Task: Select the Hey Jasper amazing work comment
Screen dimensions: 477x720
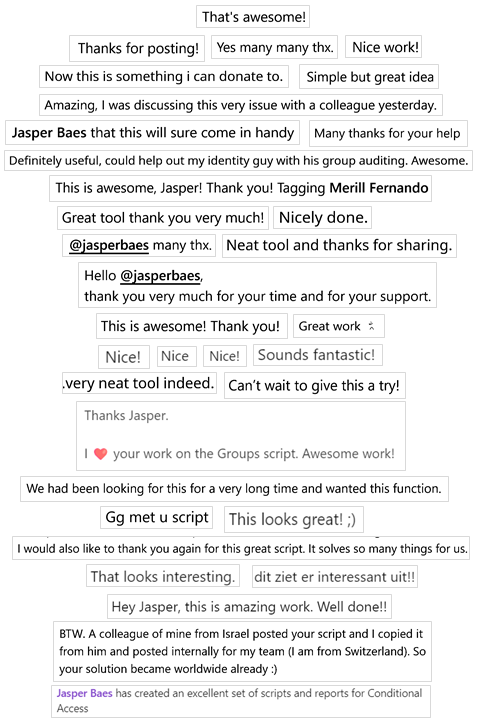Action: click(x=249, y=607)
